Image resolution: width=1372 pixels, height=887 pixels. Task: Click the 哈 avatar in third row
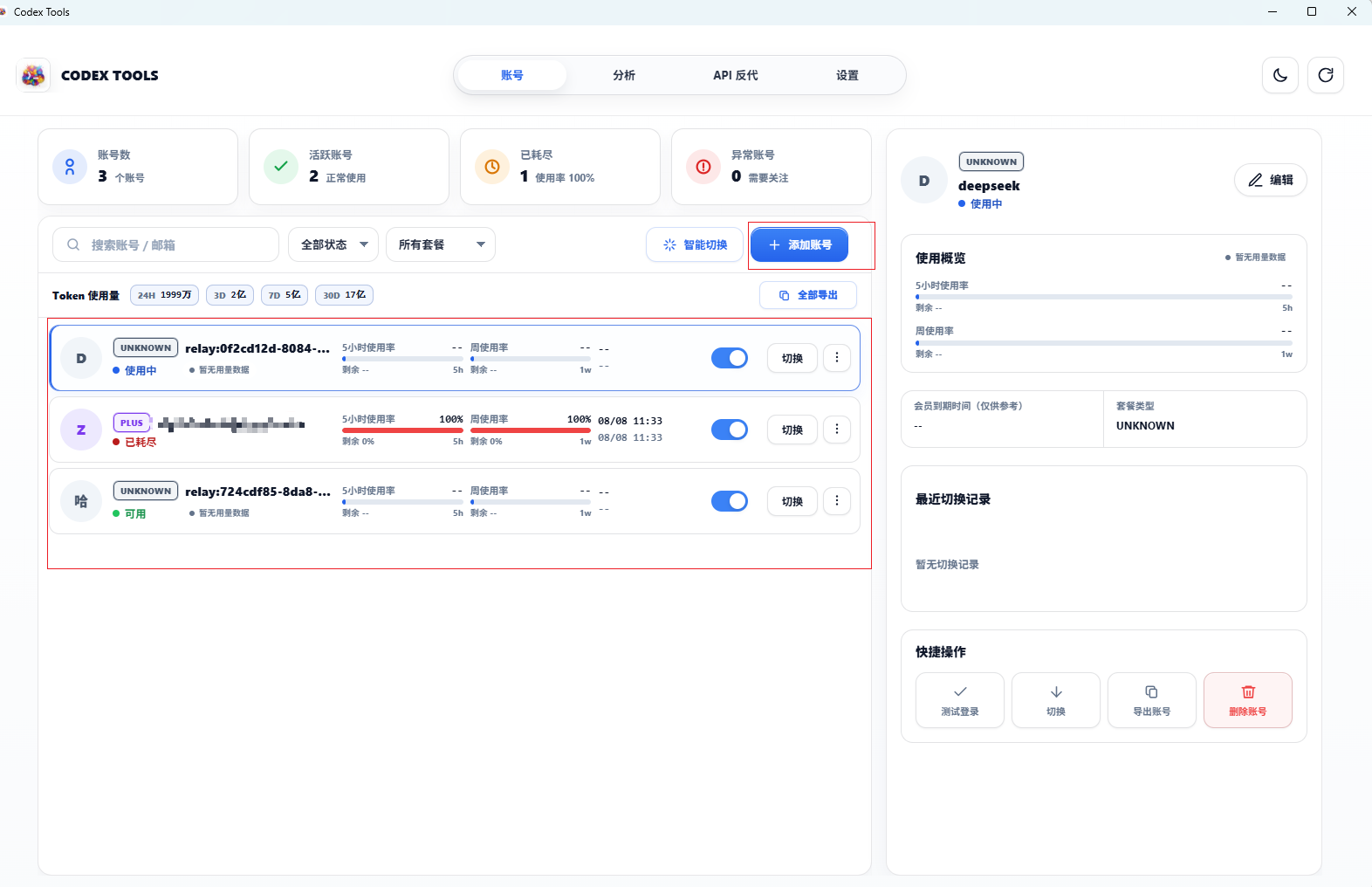[x=81, y=502]
